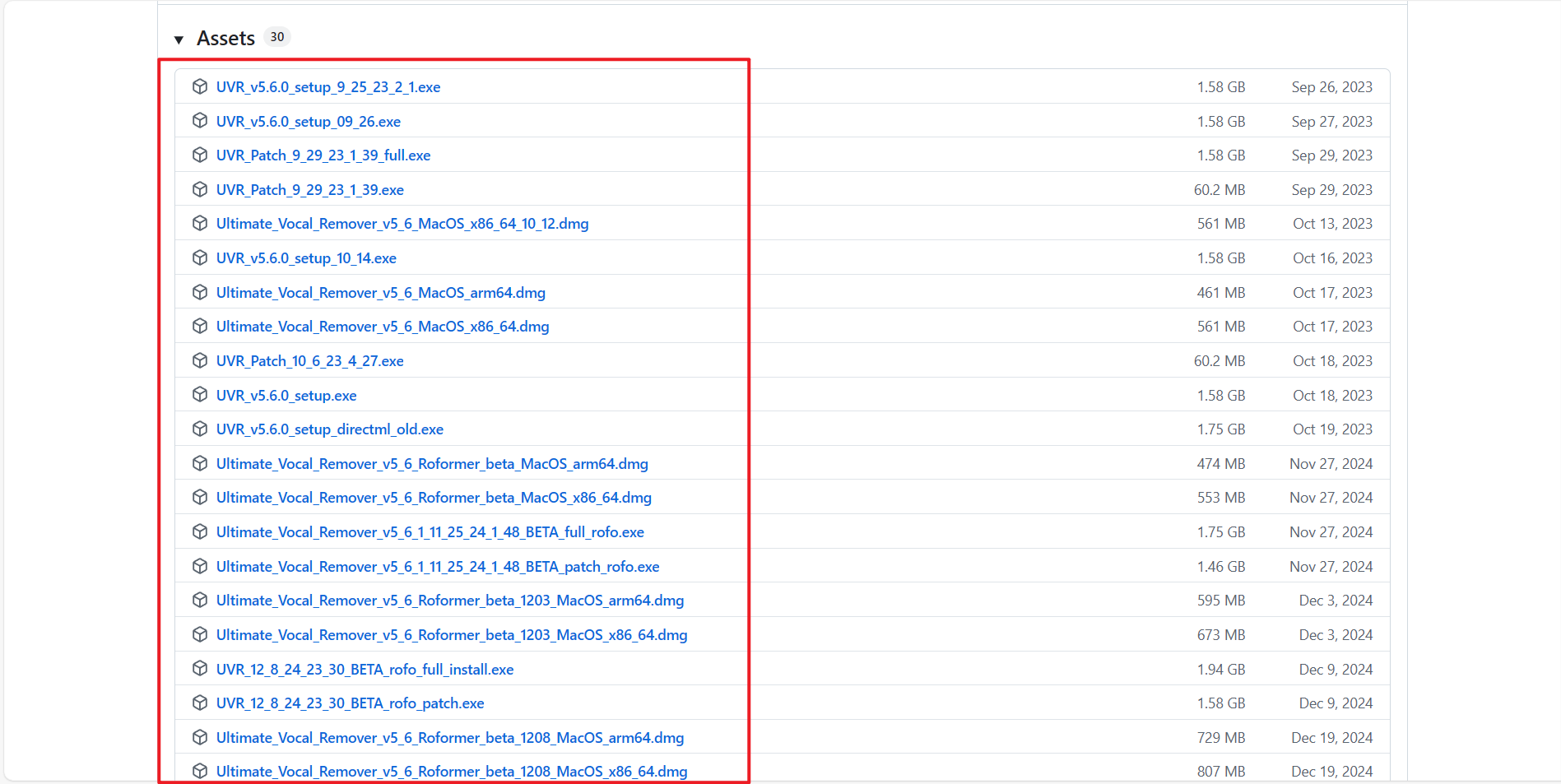Click package icon beside UVR_v5.6.0_setup_10_14.exe
The height and width of the screenshot is (784, 1561).
click(200, 257)
